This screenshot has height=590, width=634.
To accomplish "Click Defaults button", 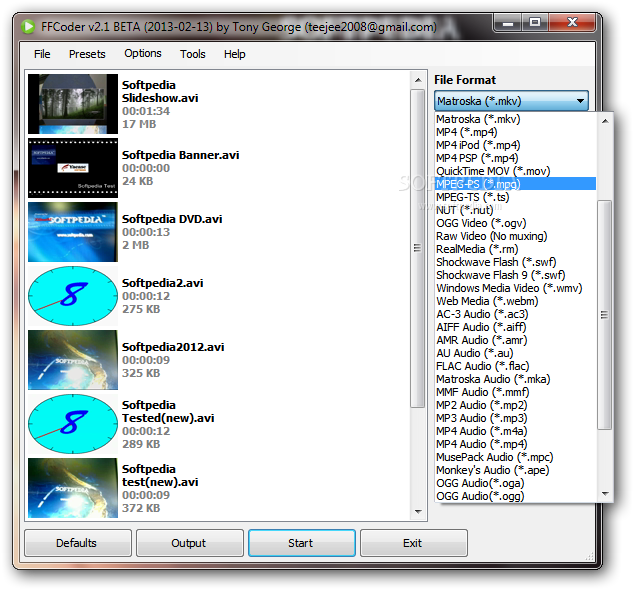I will (x=78, y=543).
